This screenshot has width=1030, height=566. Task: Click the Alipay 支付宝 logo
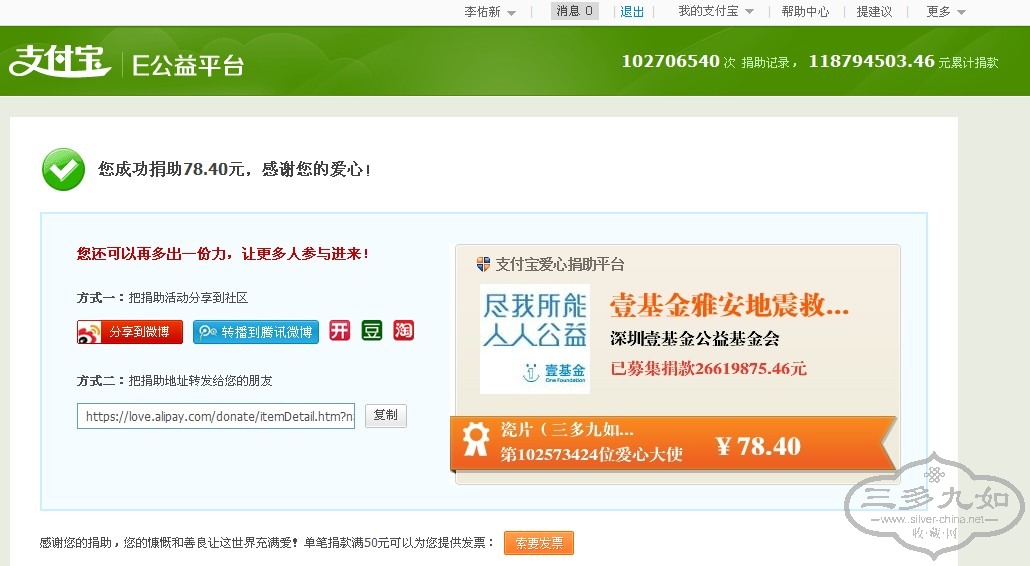point(59,61)
